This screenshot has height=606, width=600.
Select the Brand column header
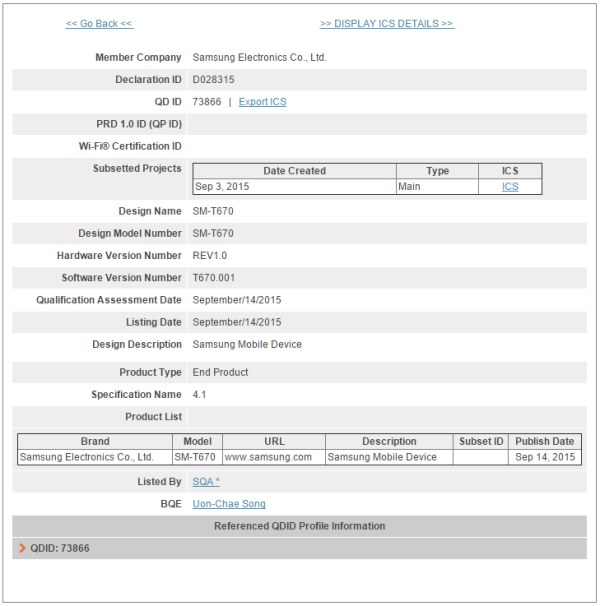pyautogui.click(x=95, y=441)
